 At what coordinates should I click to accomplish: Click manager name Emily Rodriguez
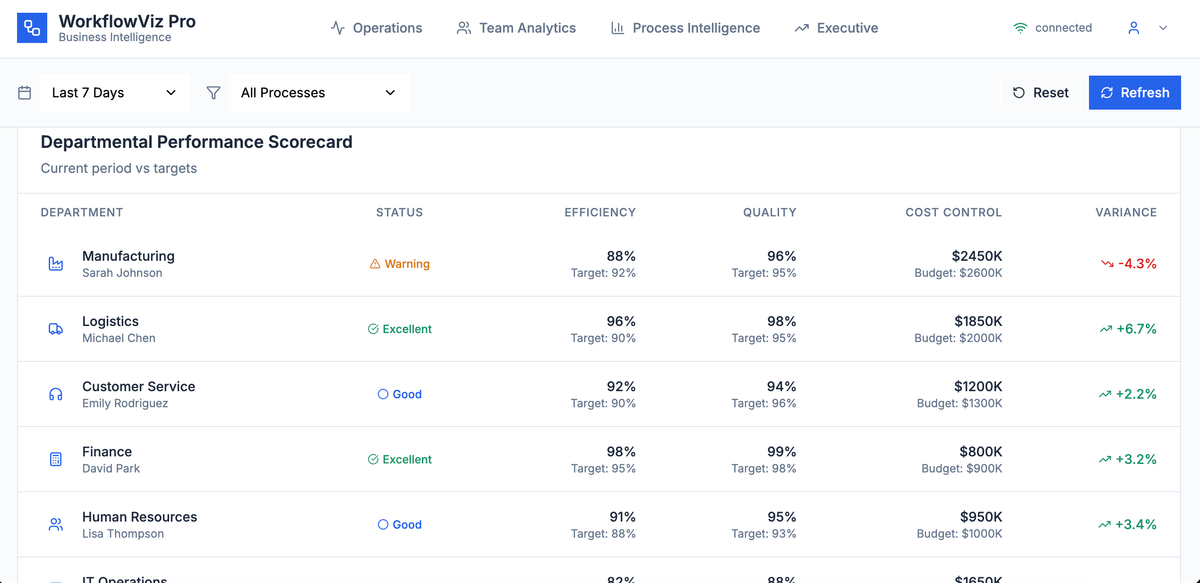click(x=125, y=403)
